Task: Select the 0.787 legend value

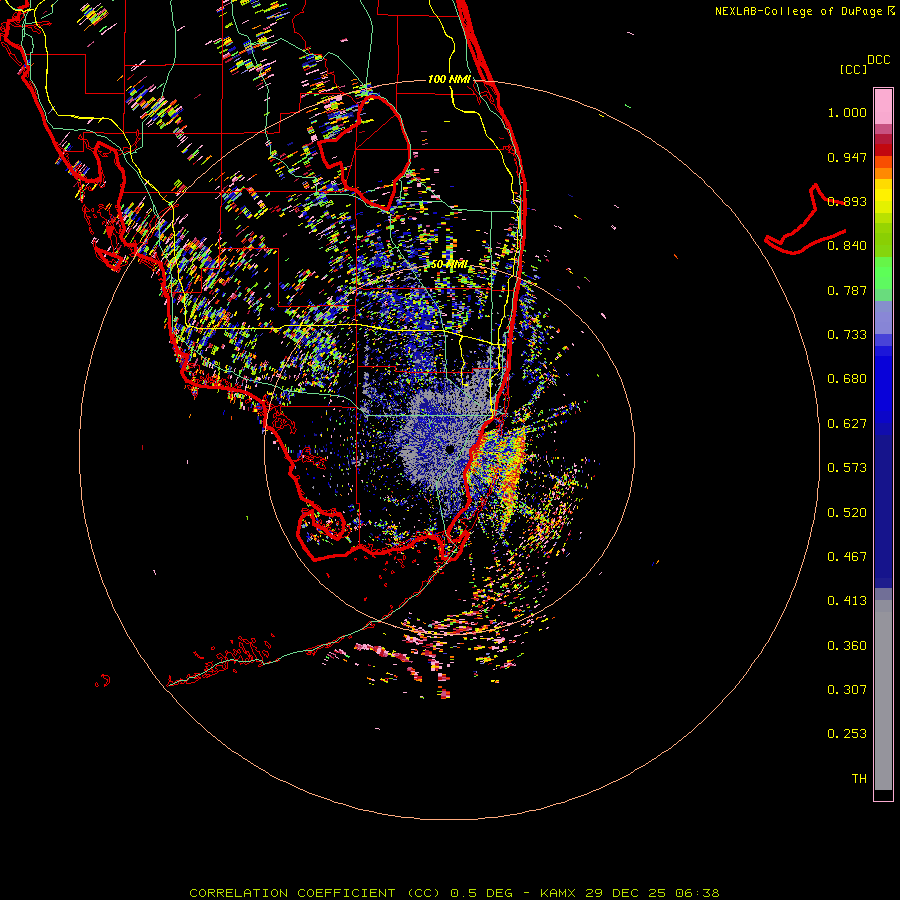Action: coord(847,290)
